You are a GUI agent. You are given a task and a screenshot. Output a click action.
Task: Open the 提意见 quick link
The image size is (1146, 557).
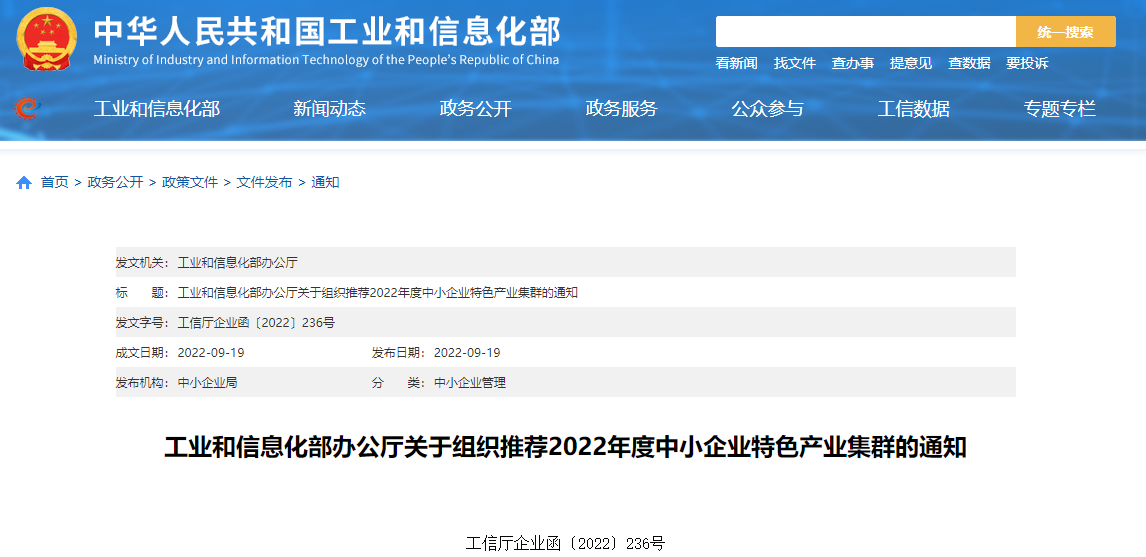(910, 63)
